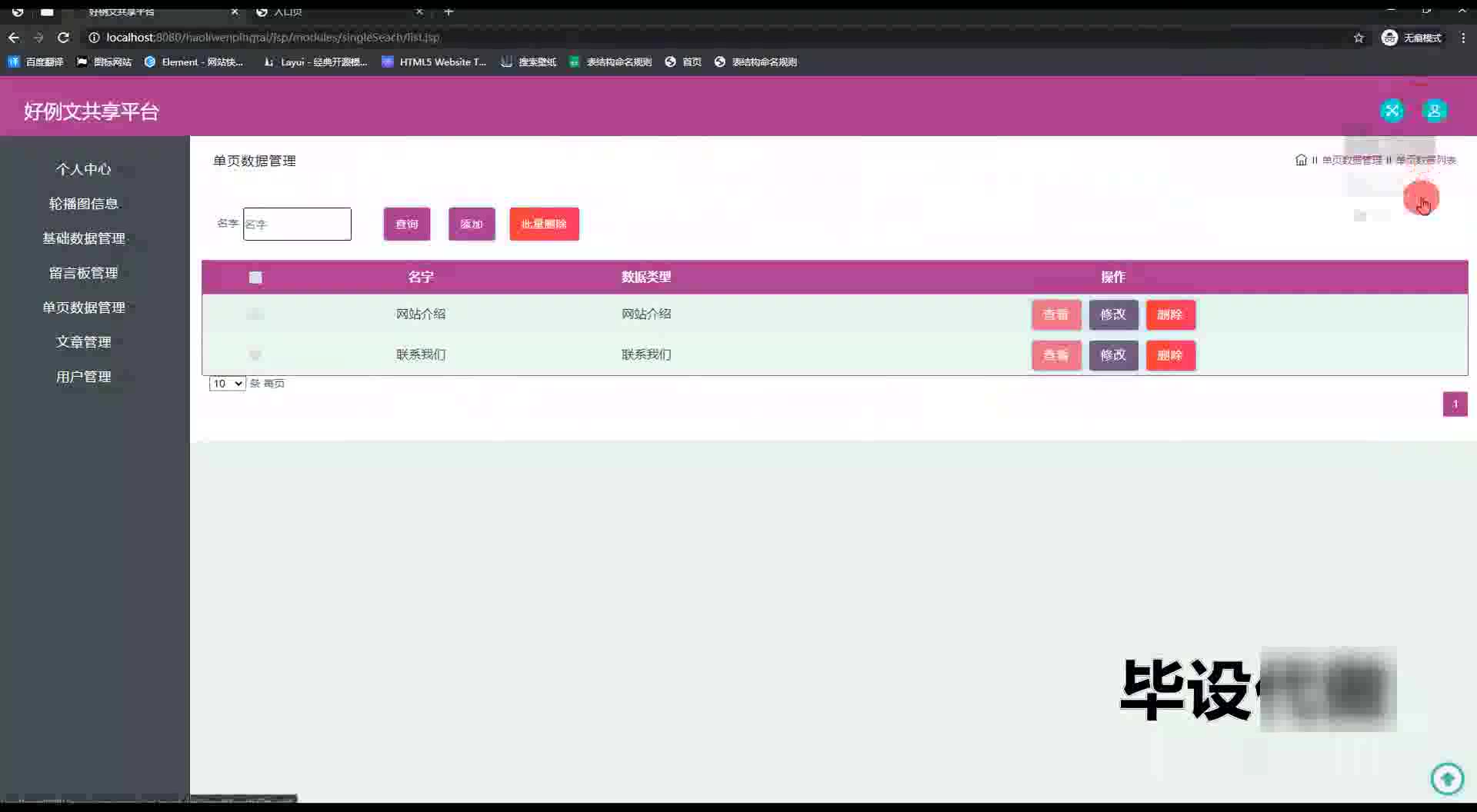Image resolution: width=1477 pixels, height=812 pixels.
Task: Open 个人中心 in sidebar
Action: pos(83,169)
